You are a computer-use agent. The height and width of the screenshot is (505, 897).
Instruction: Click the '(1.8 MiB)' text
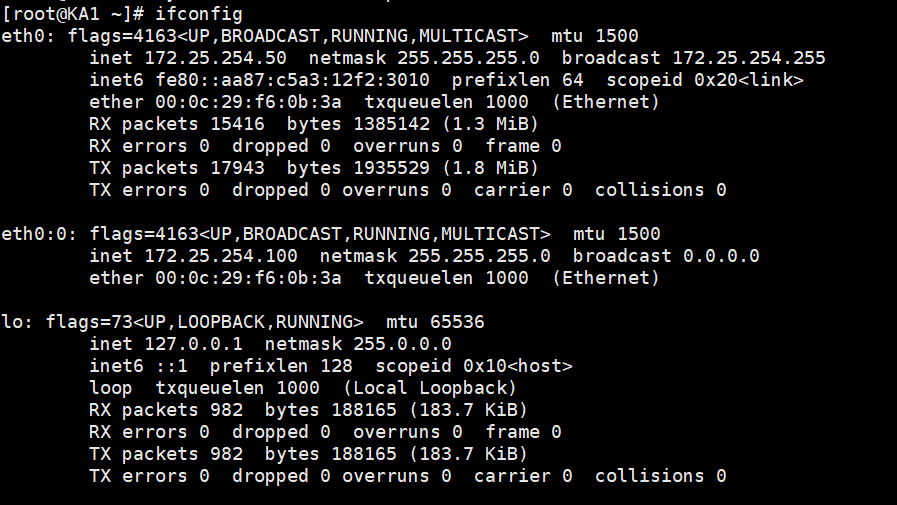[490, 168]
